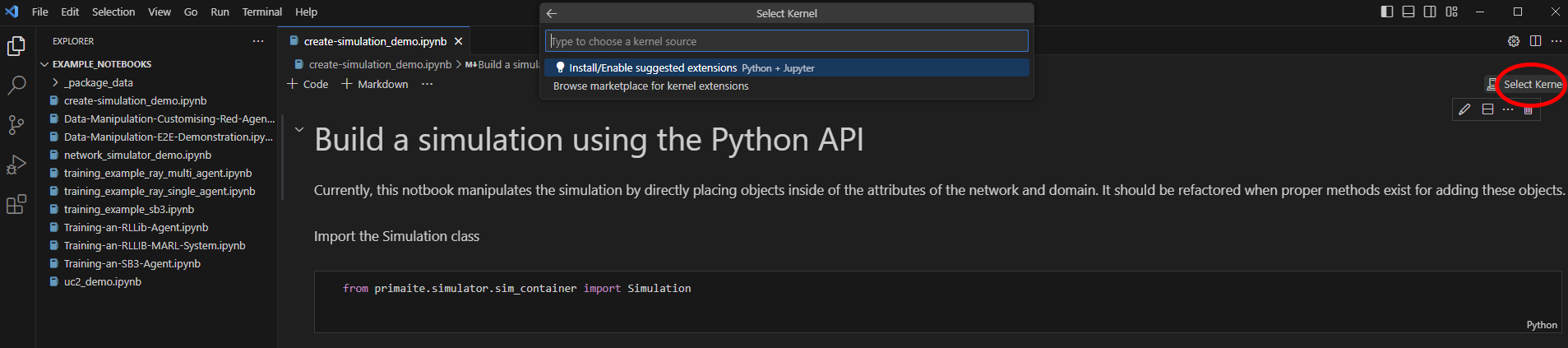This screenshot has height=348, width=1568.
Task: Open the Run and Debug view
Action: pyautogui.click(x=16, y=165)
